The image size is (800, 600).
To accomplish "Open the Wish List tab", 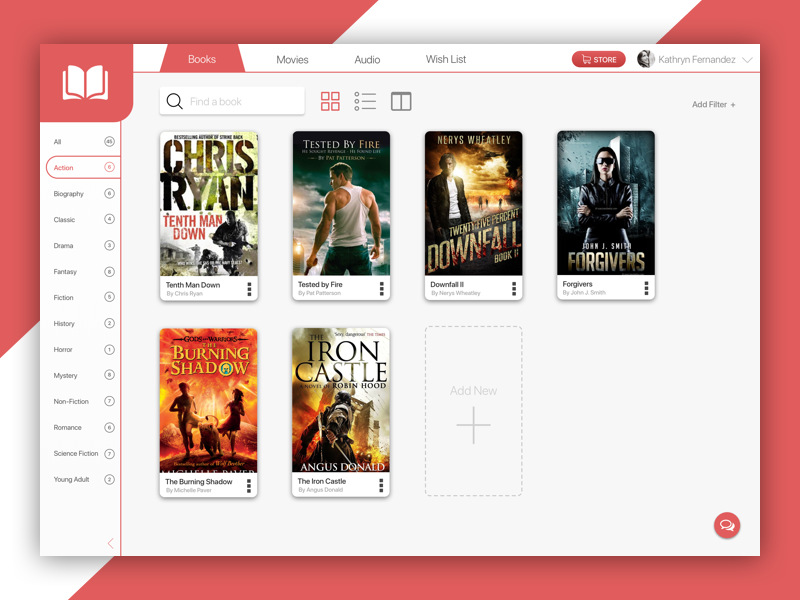I will (446, 60).
